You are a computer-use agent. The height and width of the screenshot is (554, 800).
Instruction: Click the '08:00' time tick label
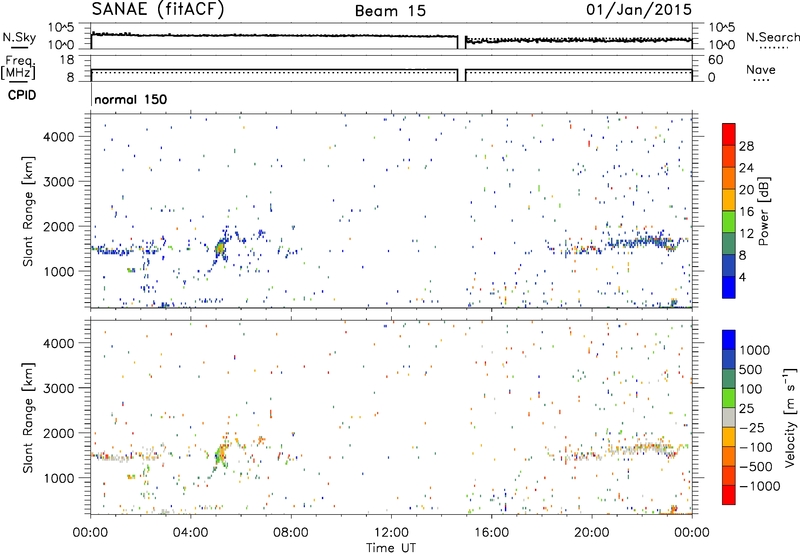(x=291, y=533)
